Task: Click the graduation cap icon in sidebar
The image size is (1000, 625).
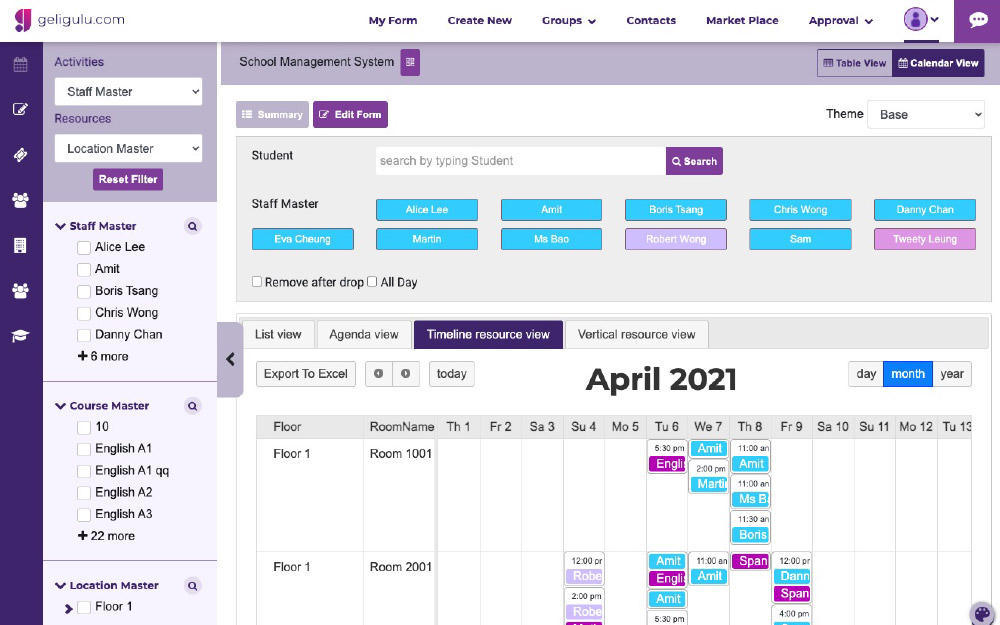Action: [x=20, y=336]
